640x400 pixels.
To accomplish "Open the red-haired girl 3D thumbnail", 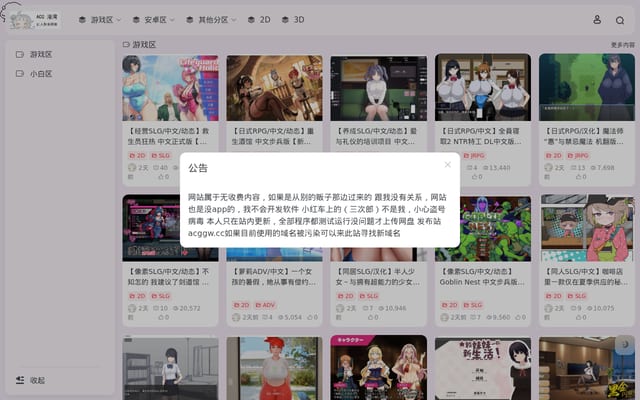I will click(x=274, y=368).
